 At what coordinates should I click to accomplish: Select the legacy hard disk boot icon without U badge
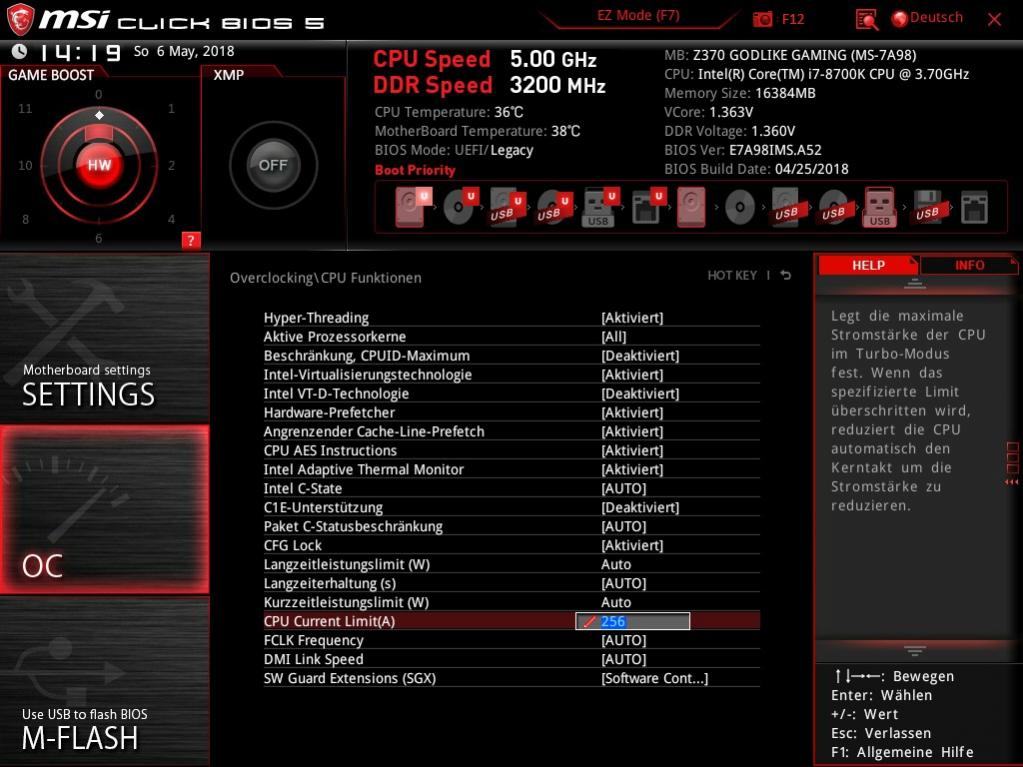coord(692,207)
